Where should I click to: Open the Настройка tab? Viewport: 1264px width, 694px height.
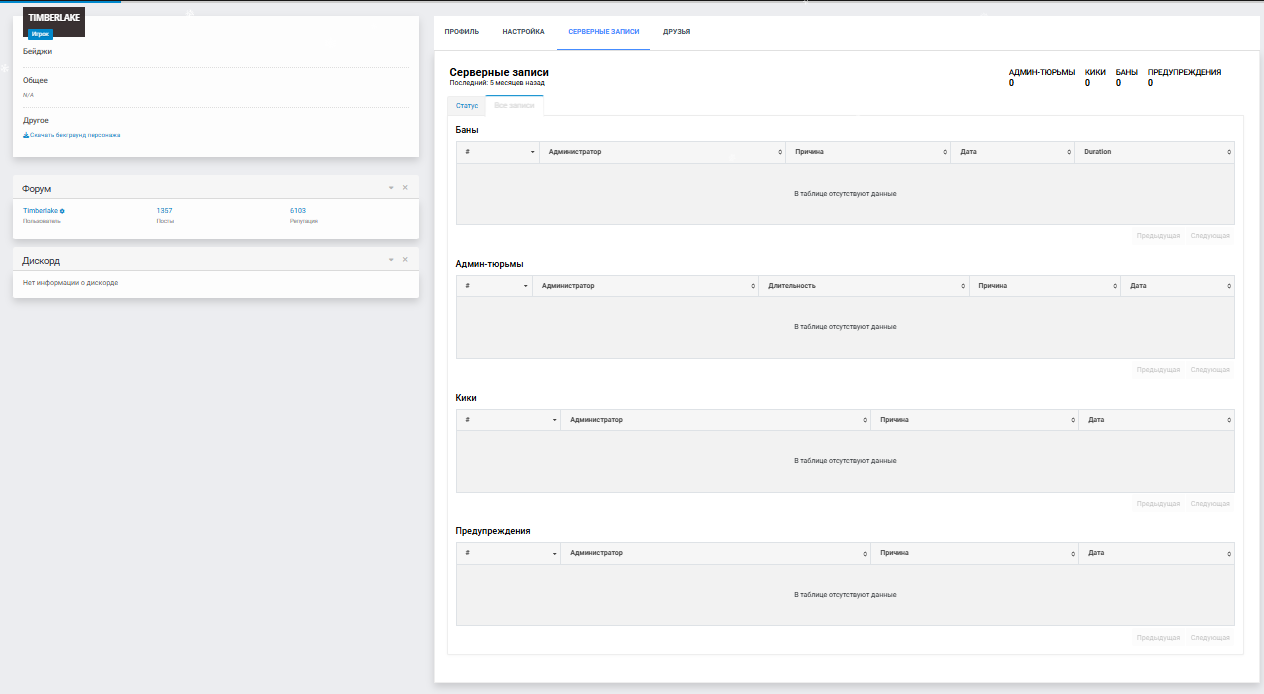pos(523,32)
